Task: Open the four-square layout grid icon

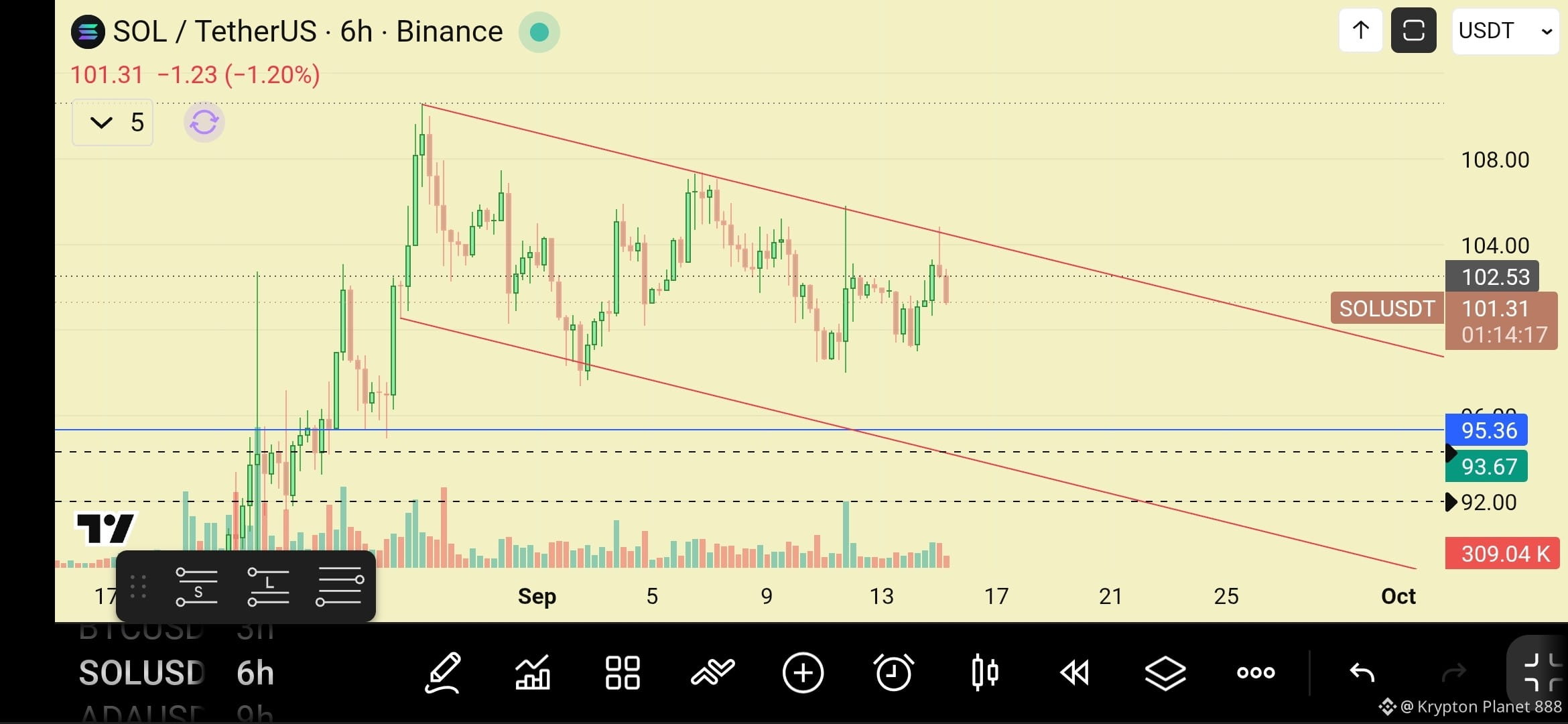Action: pos(623,672)
